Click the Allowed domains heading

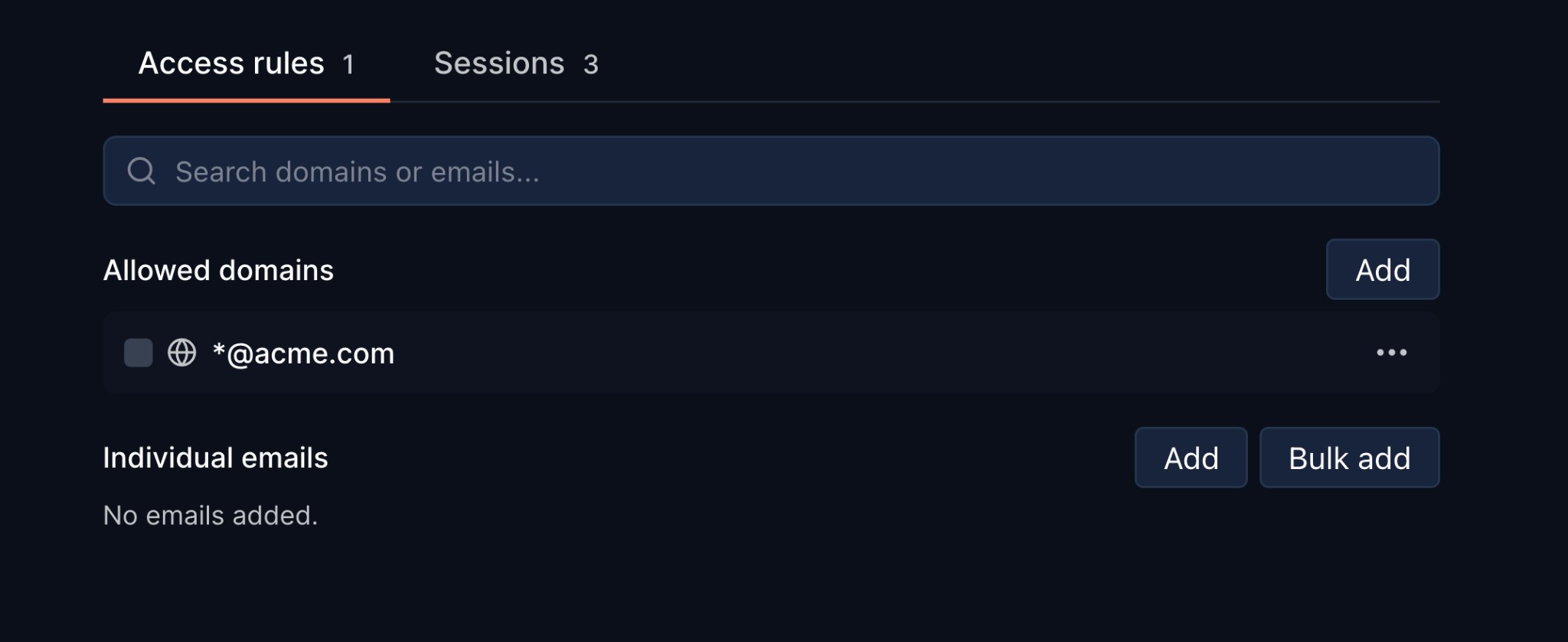click(218, 269)
